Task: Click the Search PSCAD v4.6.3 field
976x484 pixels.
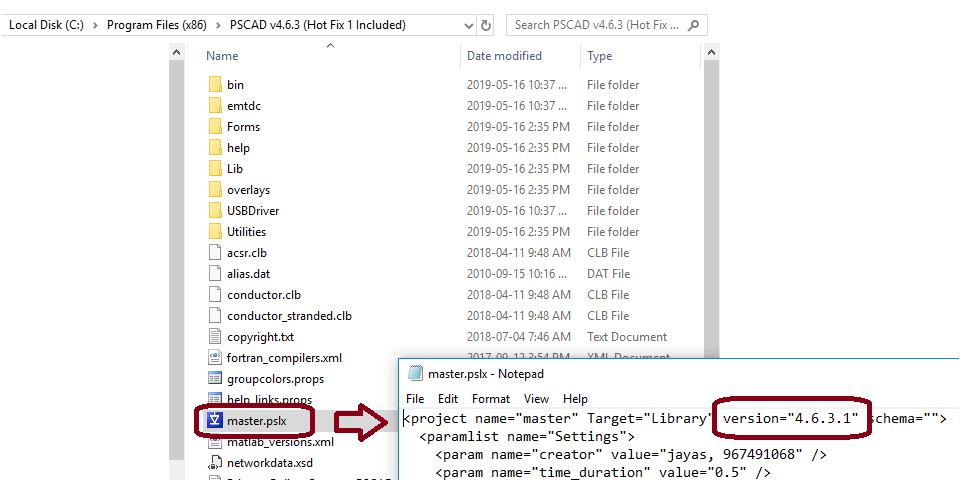Action: point(606,26)
